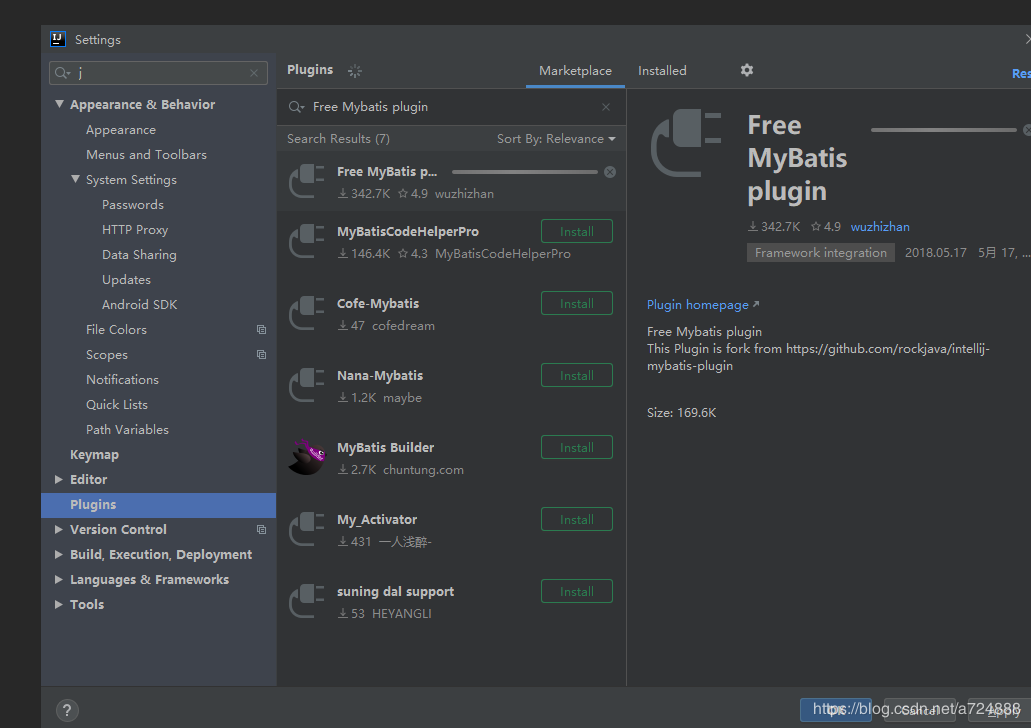Open the Sort By: Relevance dropdown

(x=556, y=139)
